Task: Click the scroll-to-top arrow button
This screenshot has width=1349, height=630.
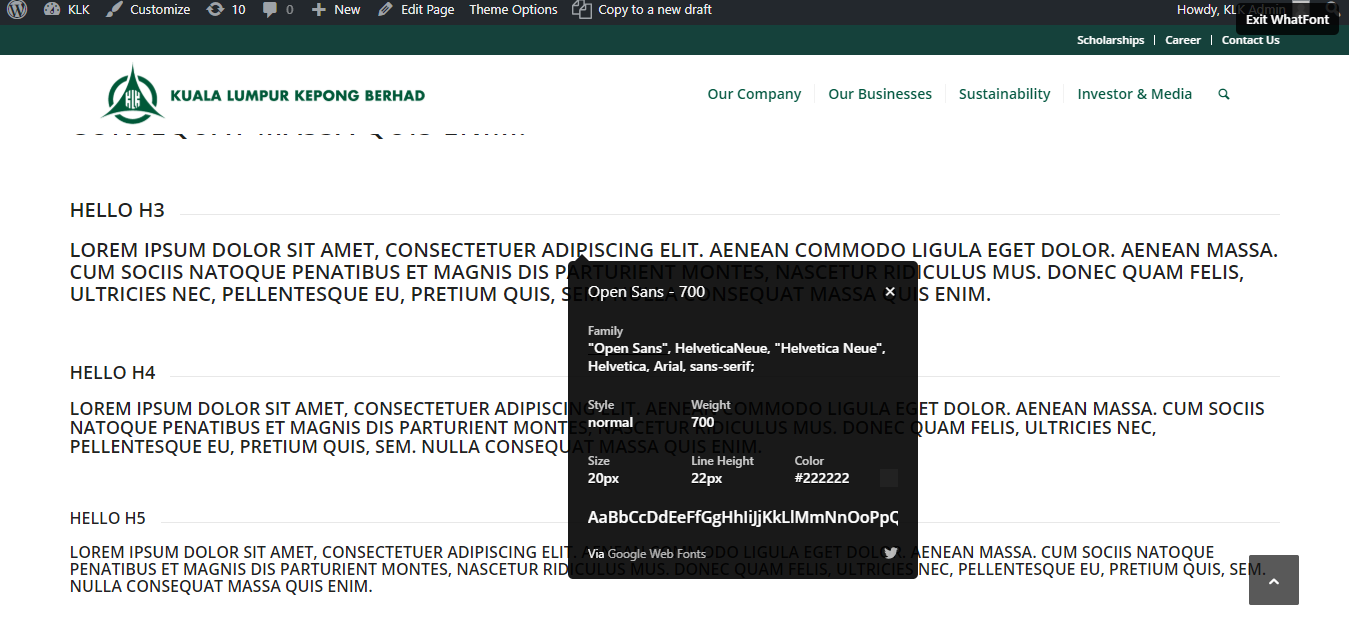Action: tap(1274, 580)
